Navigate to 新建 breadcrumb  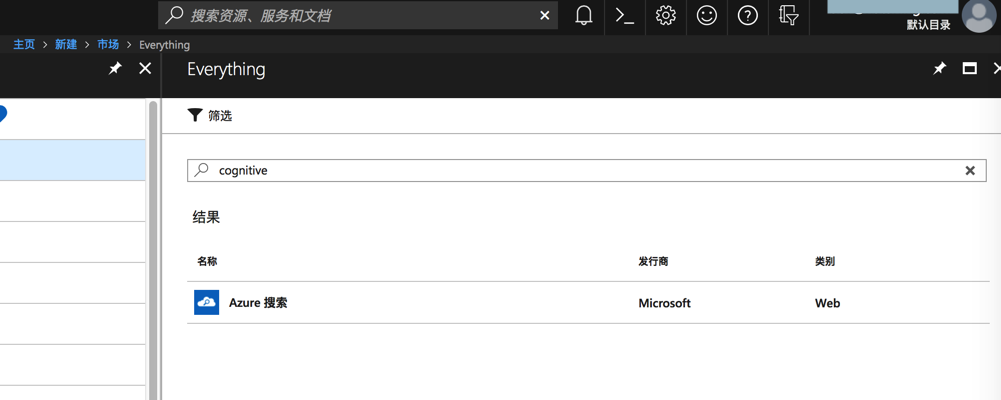point(66,45)
